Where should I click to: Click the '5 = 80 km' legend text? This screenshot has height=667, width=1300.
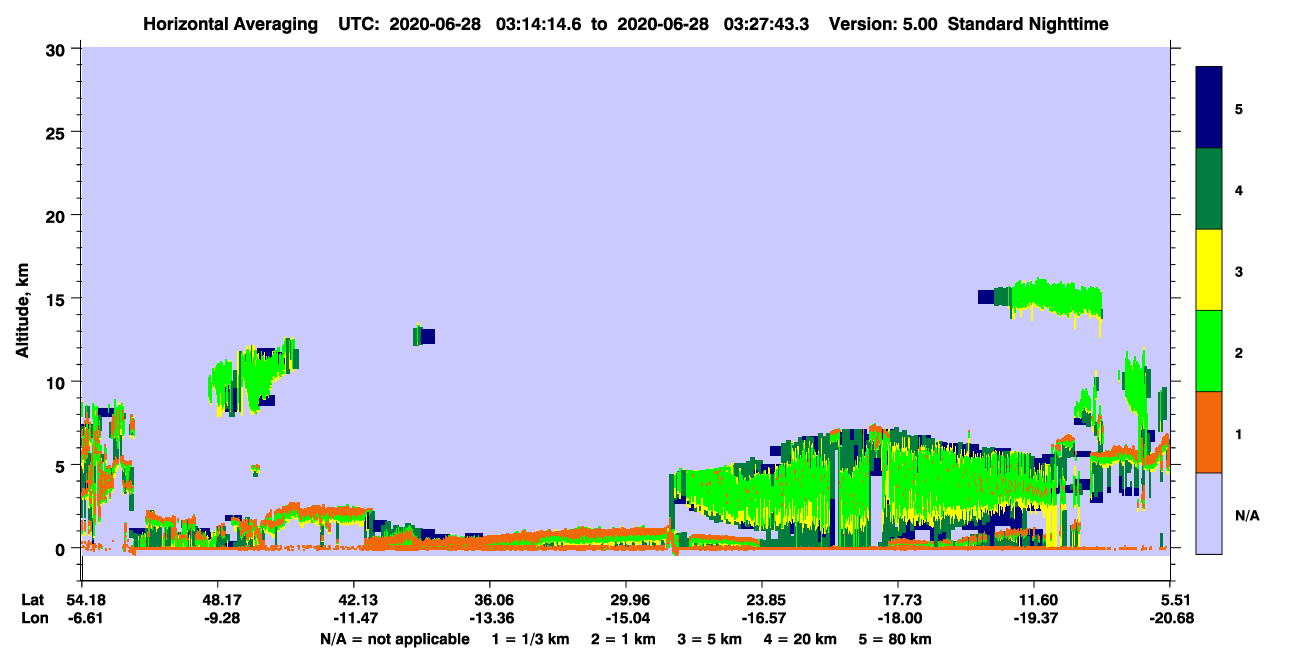pyautogui.click(x=894, y=639)
